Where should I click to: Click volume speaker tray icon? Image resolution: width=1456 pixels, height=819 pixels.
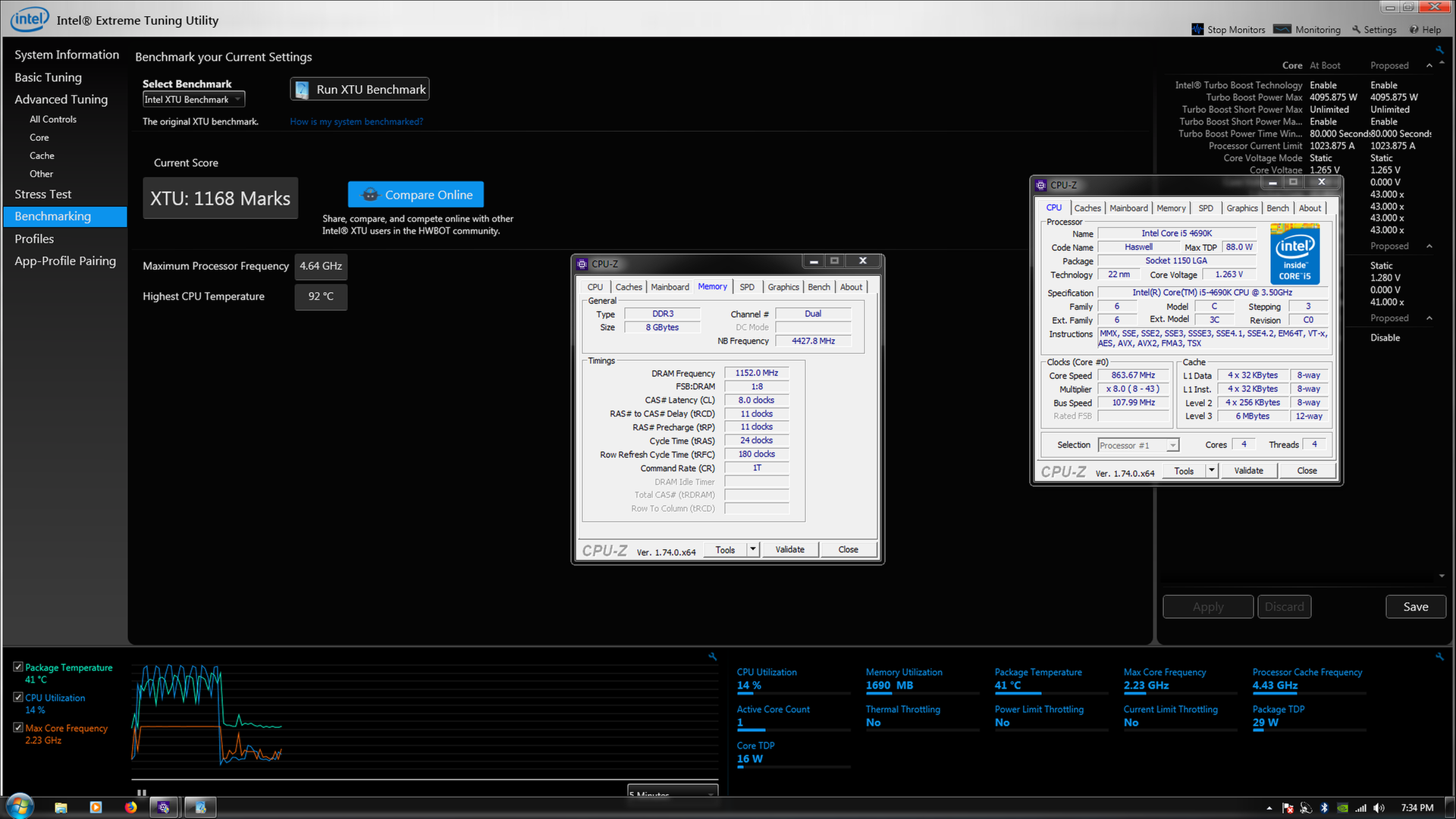click(x=1379, y=808)
